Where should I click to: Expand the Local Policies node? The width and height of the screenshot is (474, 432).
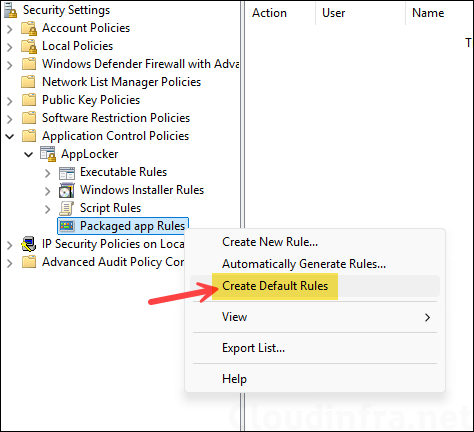10,47
